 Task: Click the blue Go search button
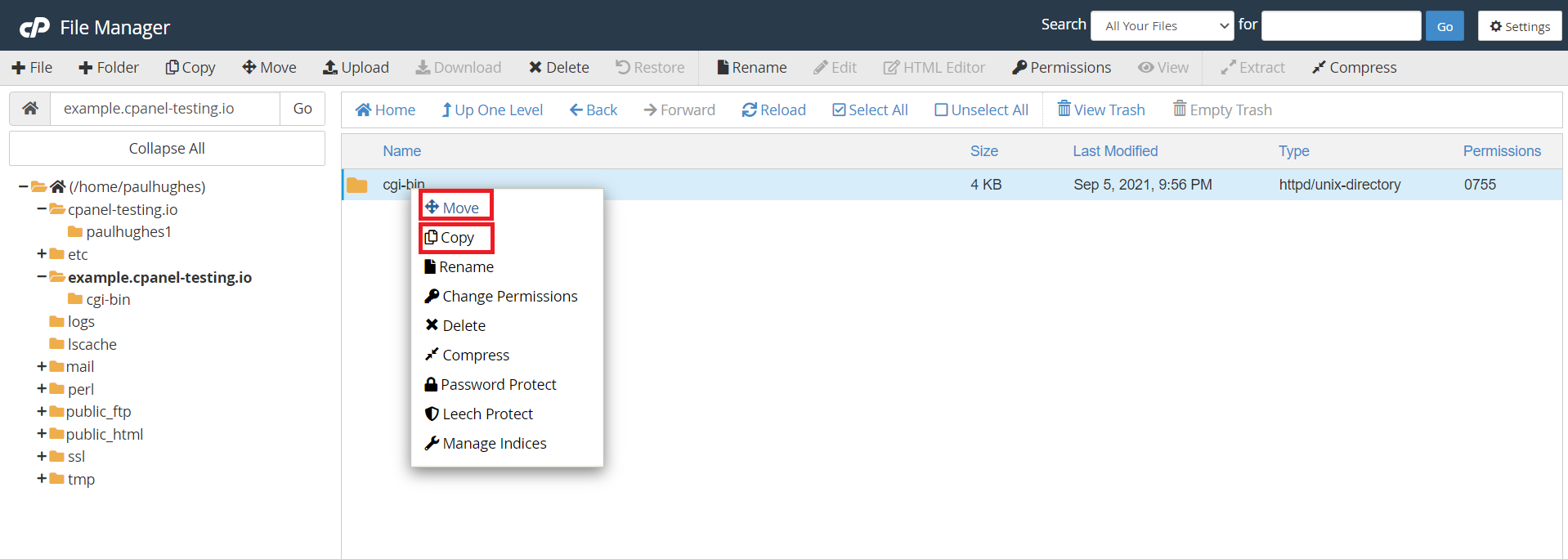pos(1444,26)
